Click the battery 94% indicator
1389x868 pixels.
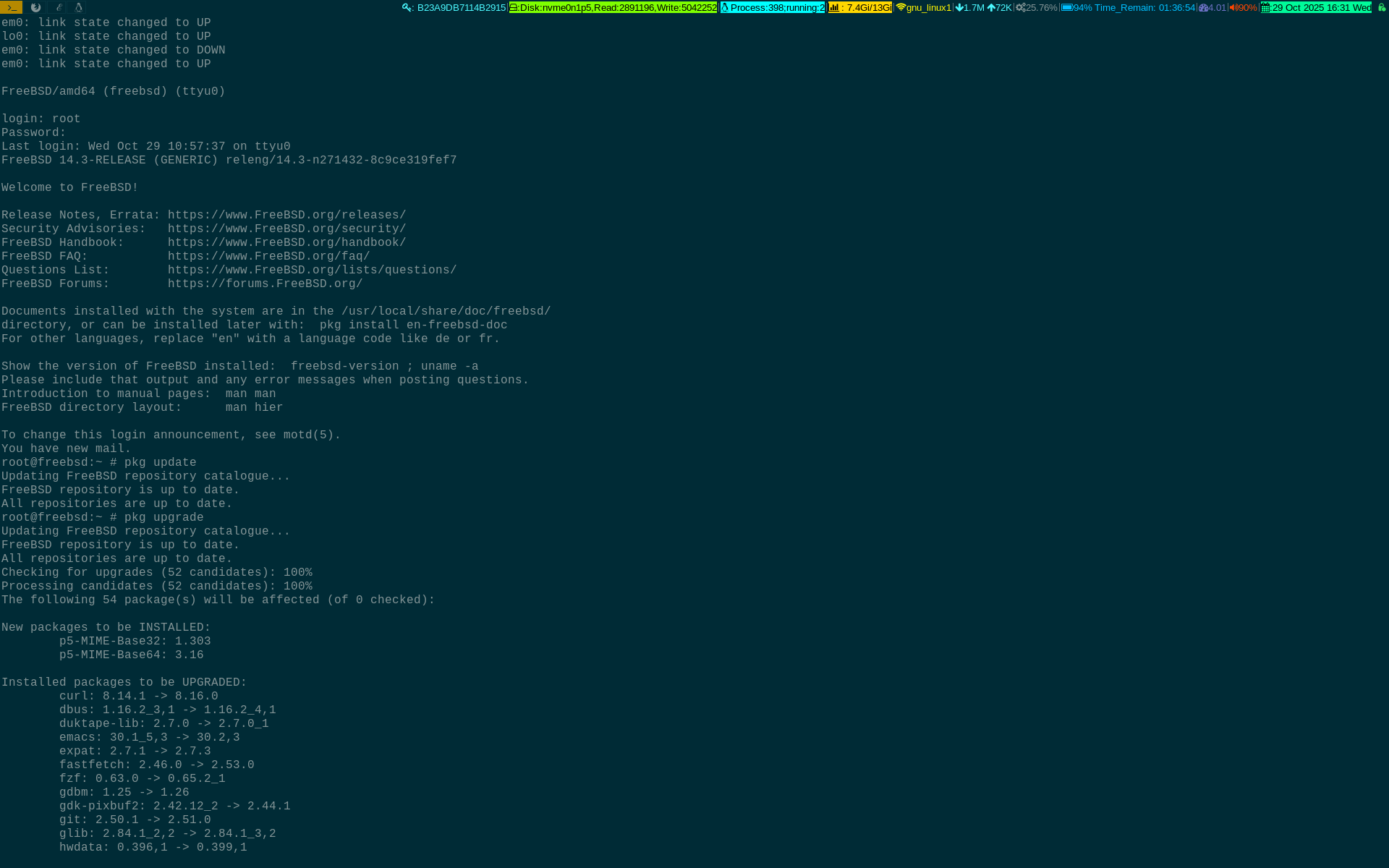click(x=1076, y=8)
